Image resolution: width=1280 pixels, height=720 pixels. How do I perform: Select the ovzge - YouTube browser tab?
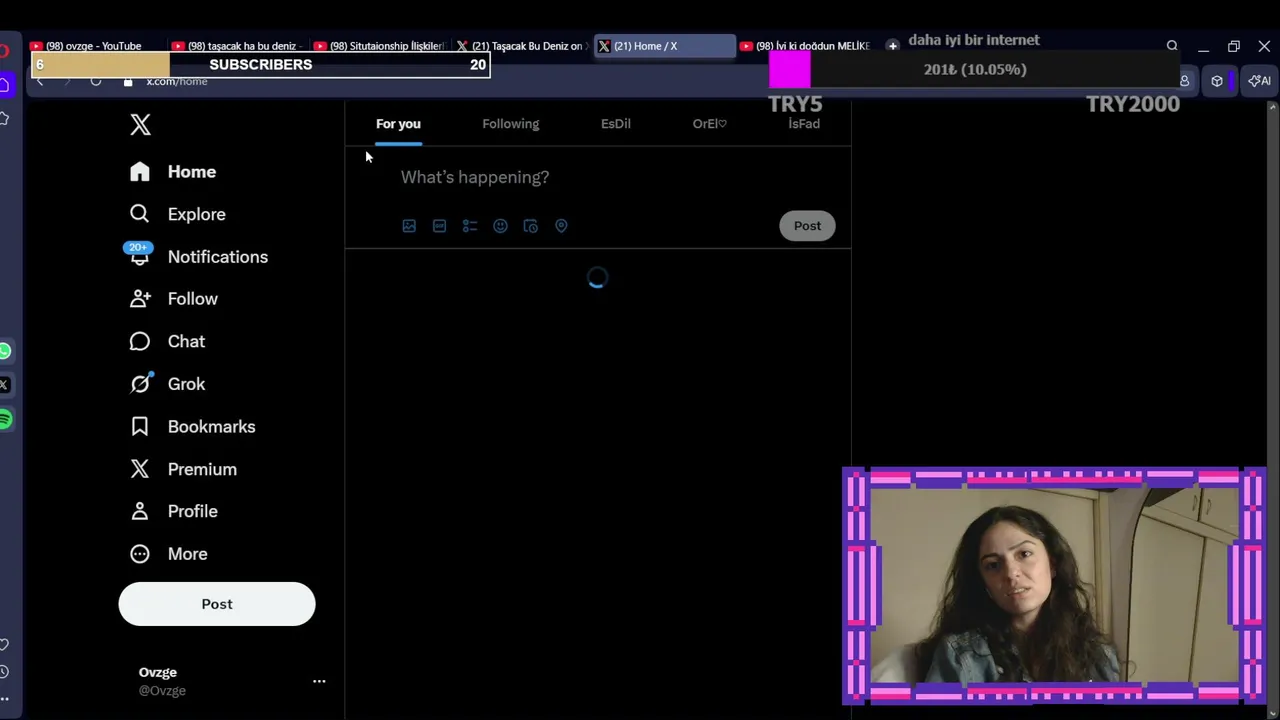point(94,46)
